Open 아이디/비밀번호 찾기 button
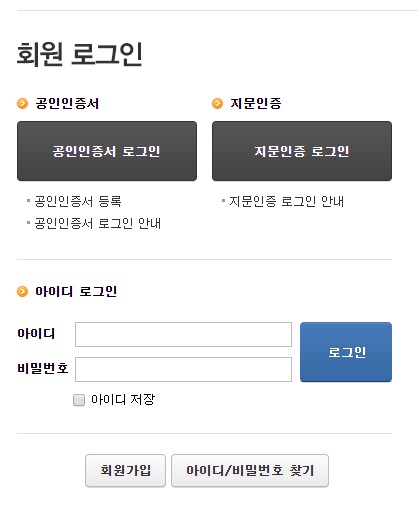 pyautogui.click(x=250, y=470)
